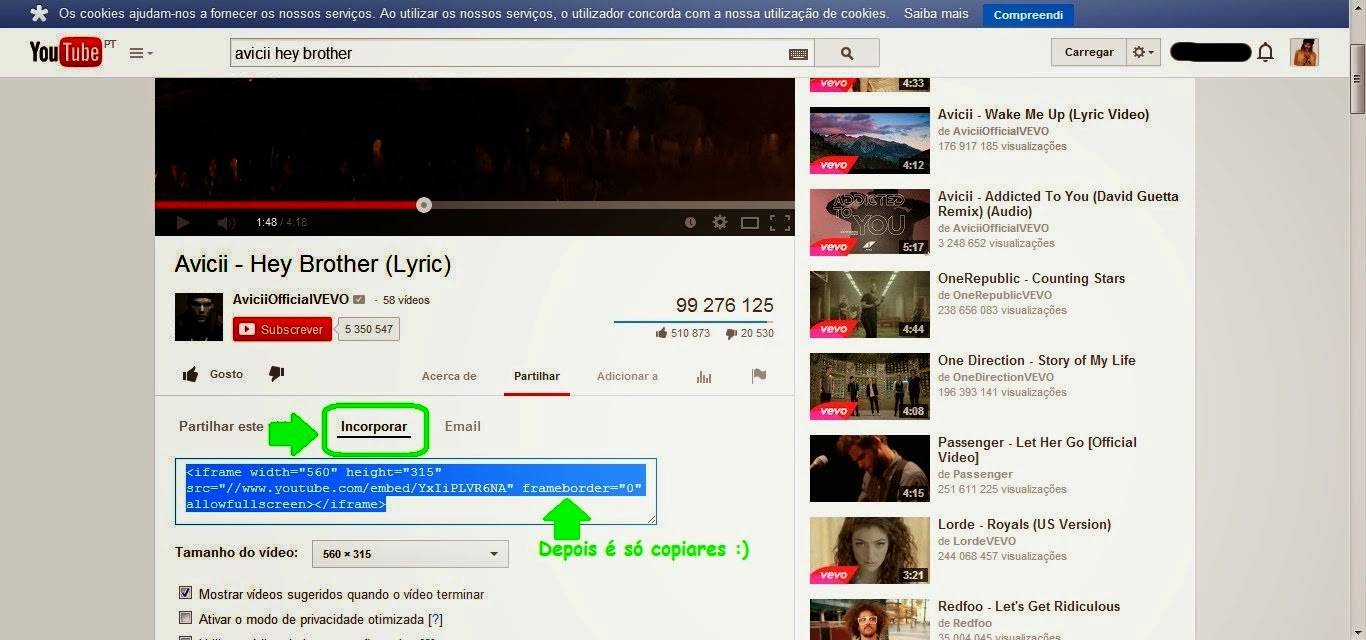Open Addicted To You (David Guetta Remix) title
This screenshot has width=1366, height=640.
point(1058,204)
